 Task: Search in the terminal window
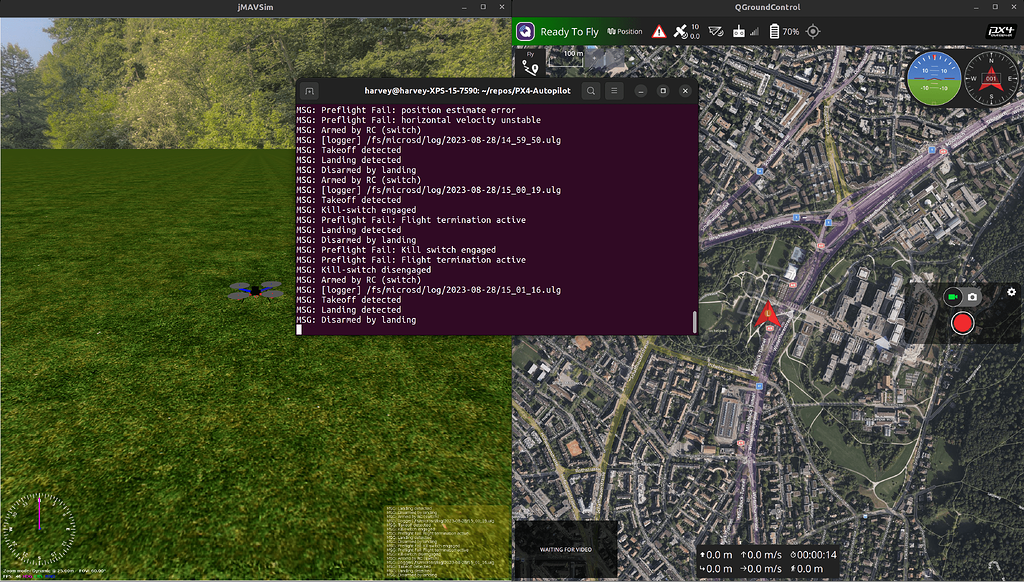pos(591,90)
